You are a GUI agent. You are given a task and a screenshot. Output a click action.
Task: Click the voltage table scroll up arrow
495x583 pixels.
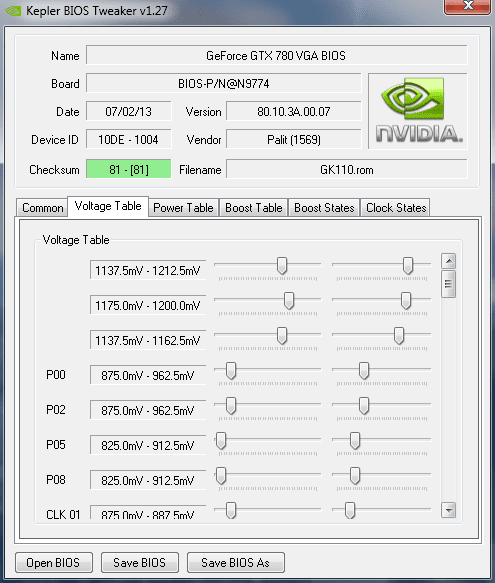[449, 261]
